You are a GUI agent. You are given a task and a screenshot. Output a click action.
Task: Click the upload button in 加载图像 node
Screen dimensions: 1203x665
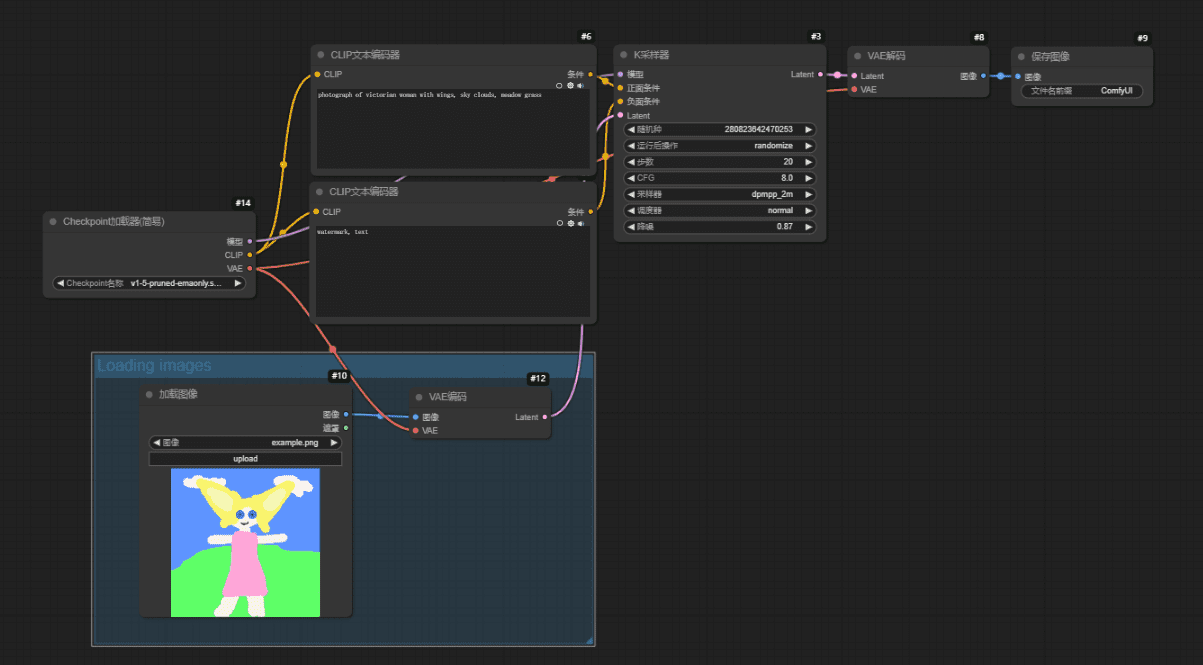point(245,459)
